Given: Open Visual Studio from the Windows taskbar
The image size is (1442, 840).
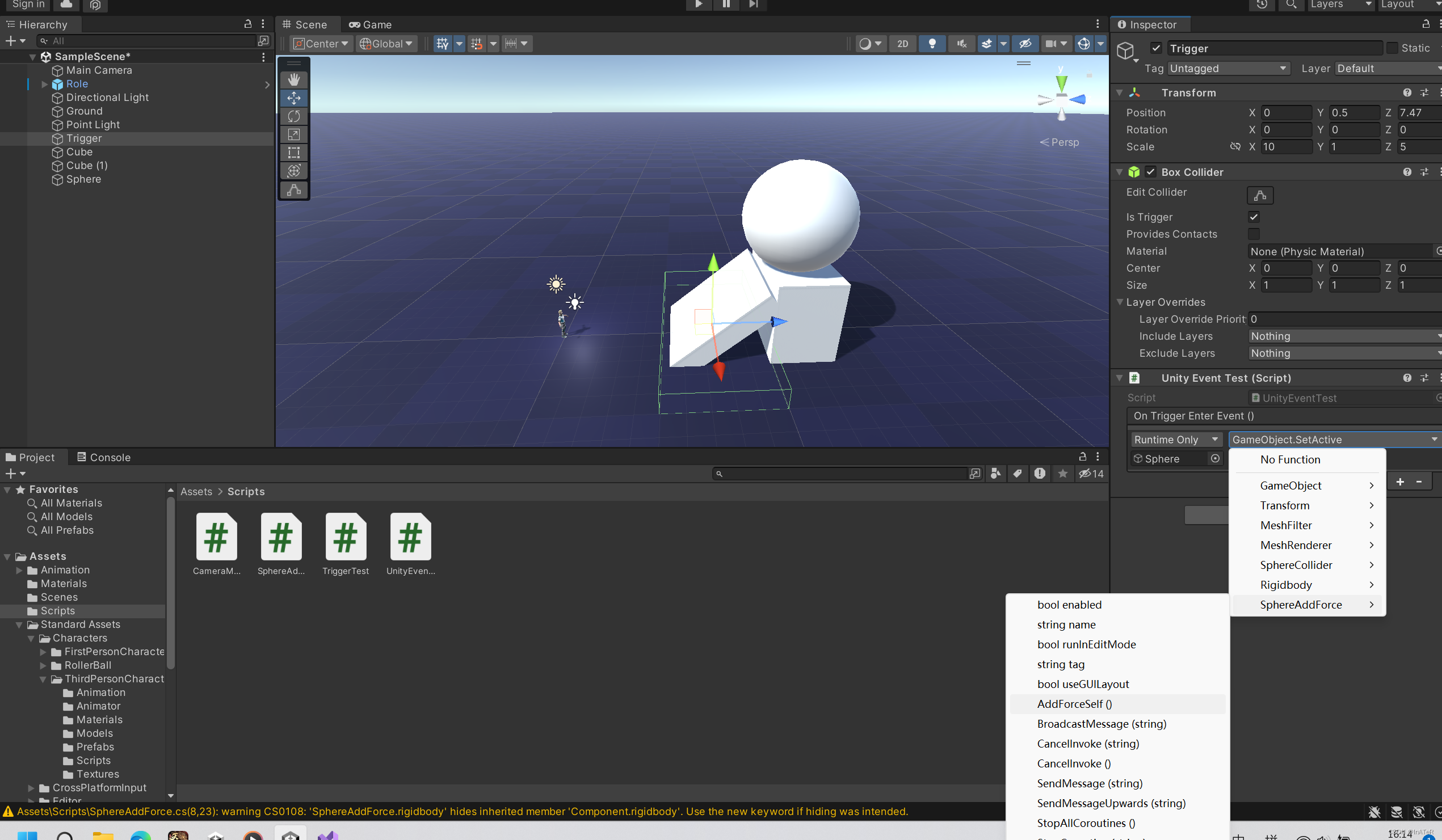Looking at the screenshot, I should (x=329, y=835).
